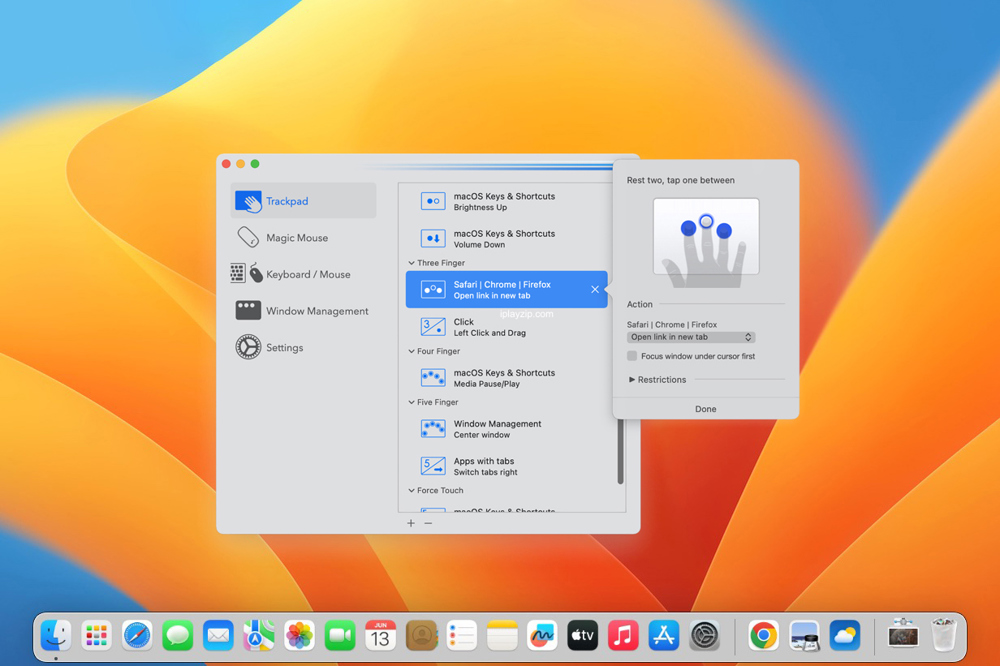Launch Safari from the Dock

(x=137, y=636)
